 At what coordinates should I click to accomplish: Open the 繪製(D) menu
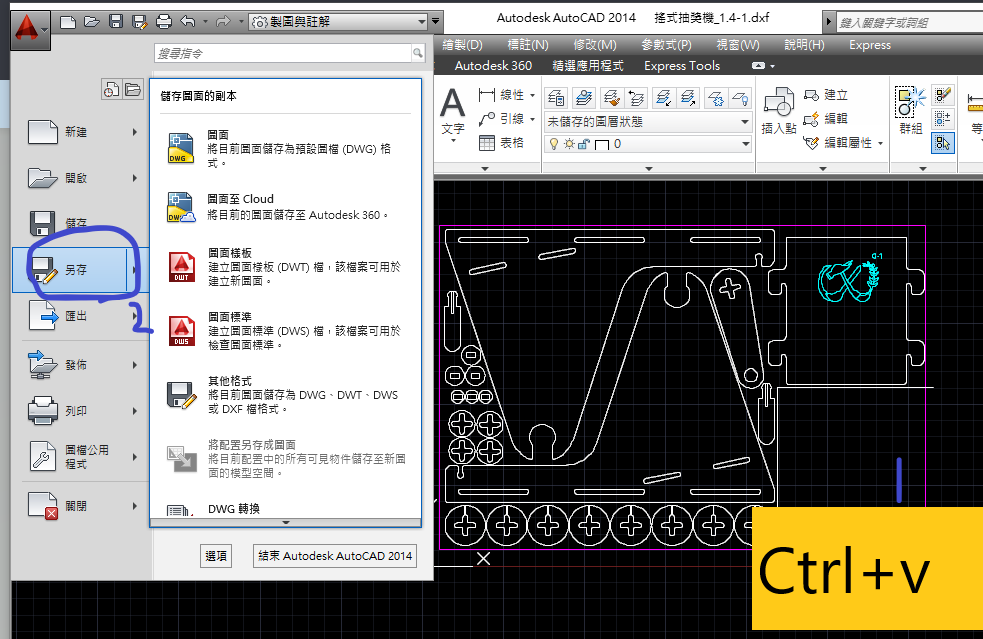click(x=463, y=45)
